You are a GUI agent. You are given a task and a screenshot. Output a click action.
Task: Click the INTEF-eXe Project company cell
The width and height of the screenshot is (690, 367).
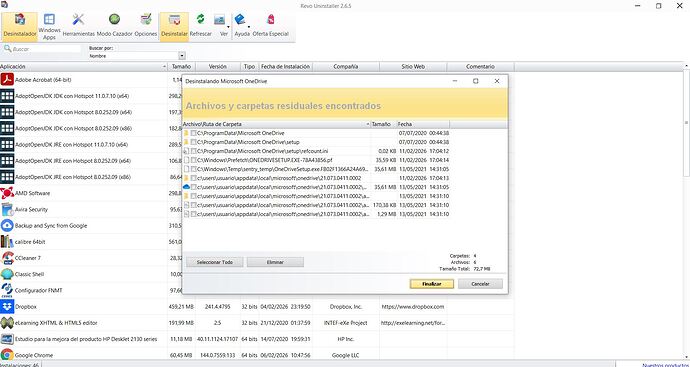pyautogui.click(x=345, y=323)
